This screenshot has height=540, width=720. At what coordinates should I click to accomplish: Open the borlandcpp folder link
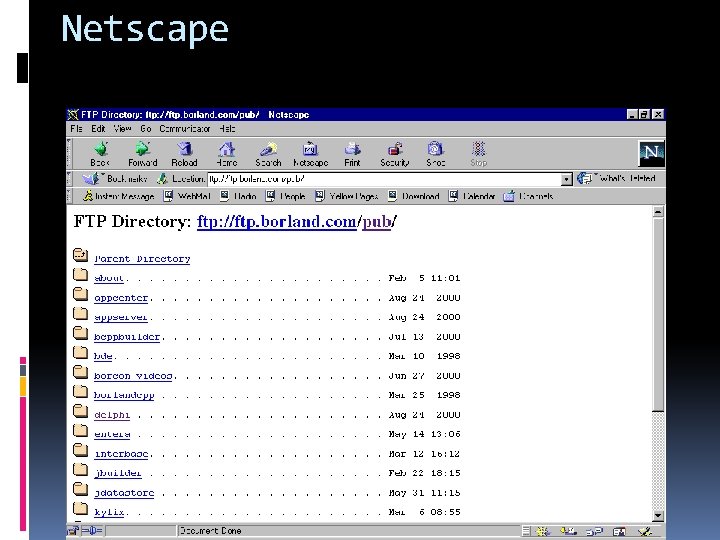124,395
